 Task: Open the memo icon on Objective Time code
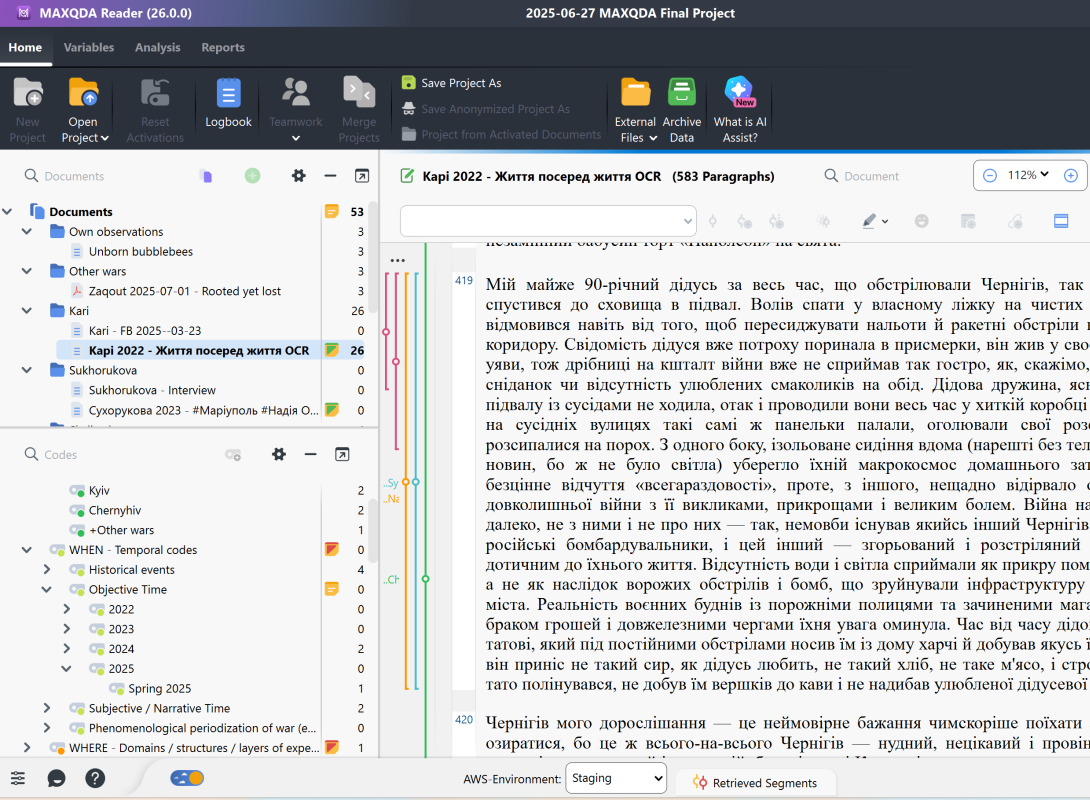coord(332,589)
